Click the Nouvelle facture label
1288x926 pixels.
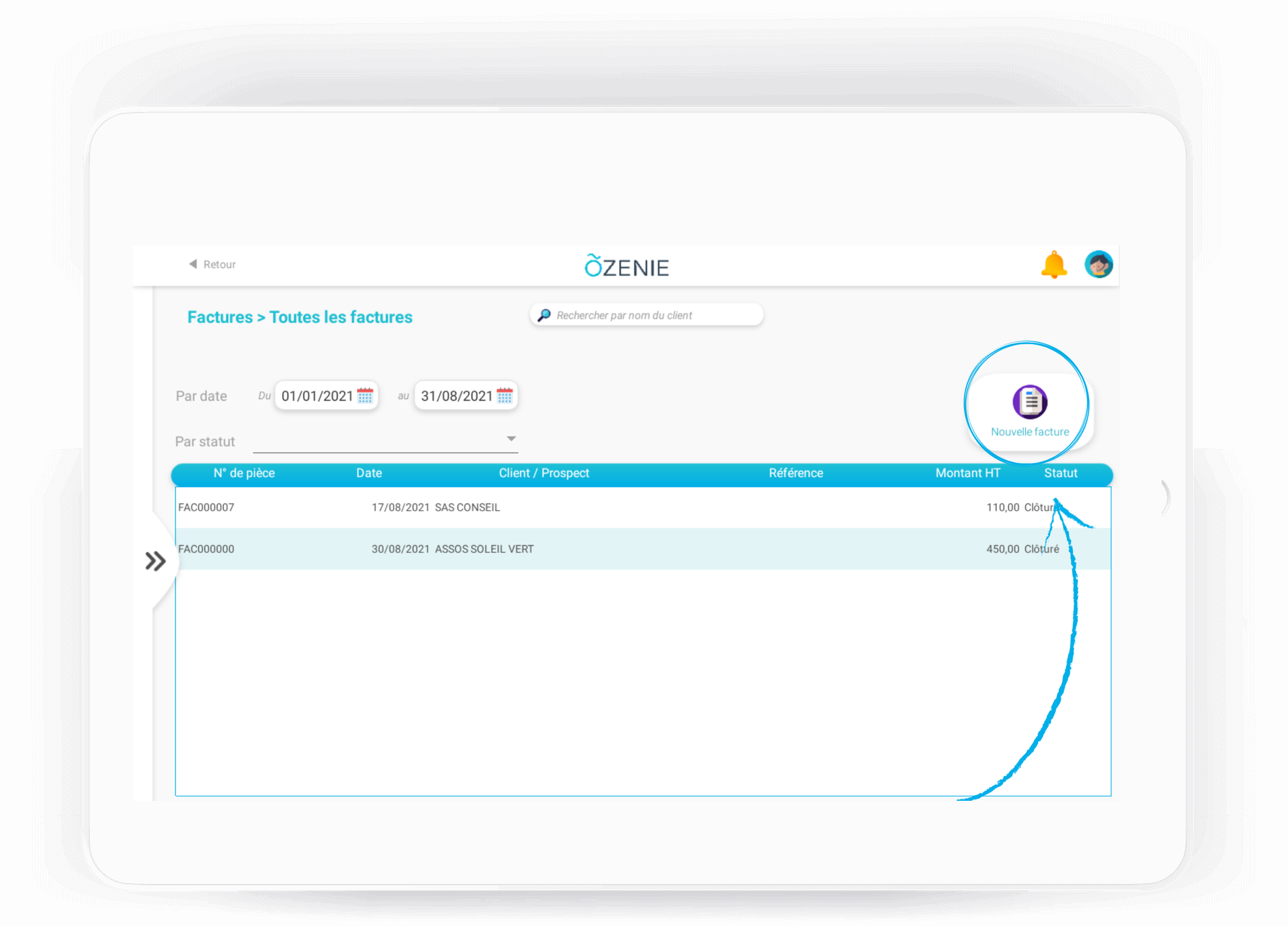[1030, 431]
